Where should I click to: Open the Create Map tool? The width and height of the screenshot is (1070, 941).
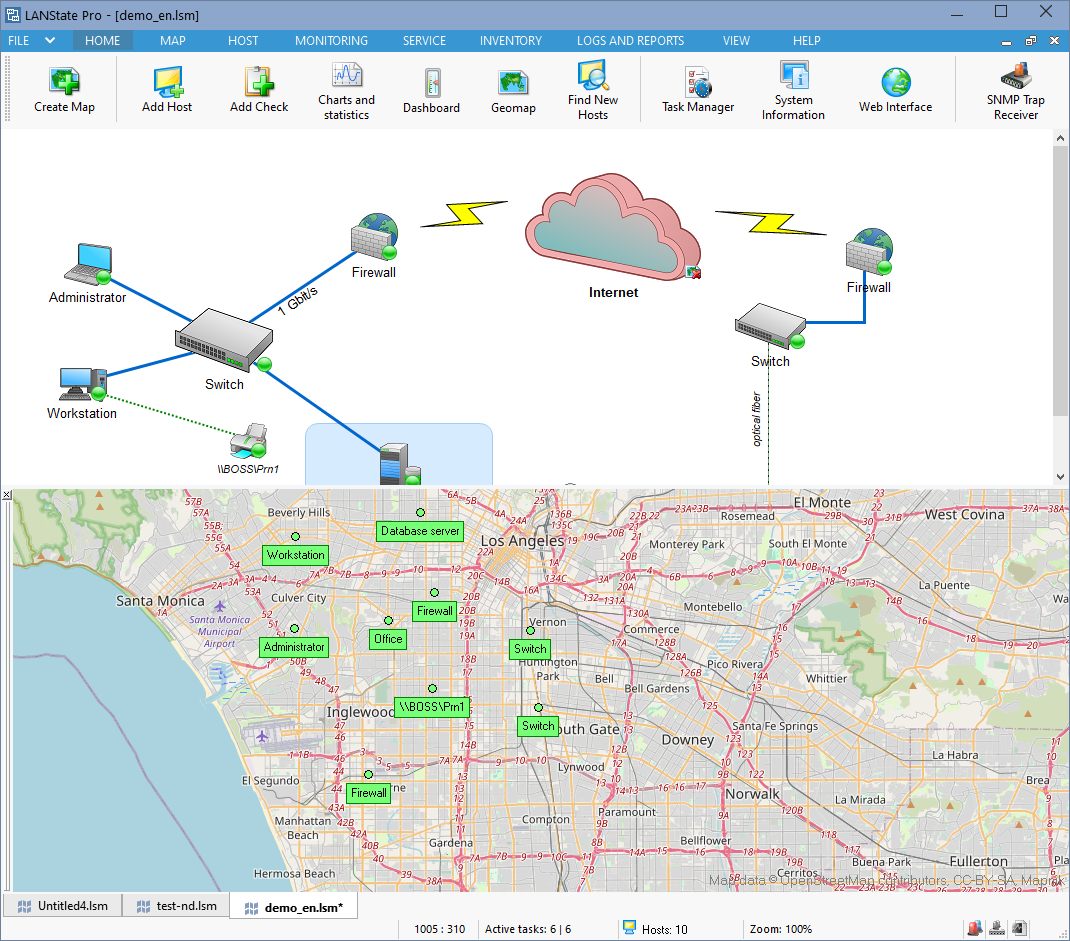pyautogui.click(x=64, y=90)
